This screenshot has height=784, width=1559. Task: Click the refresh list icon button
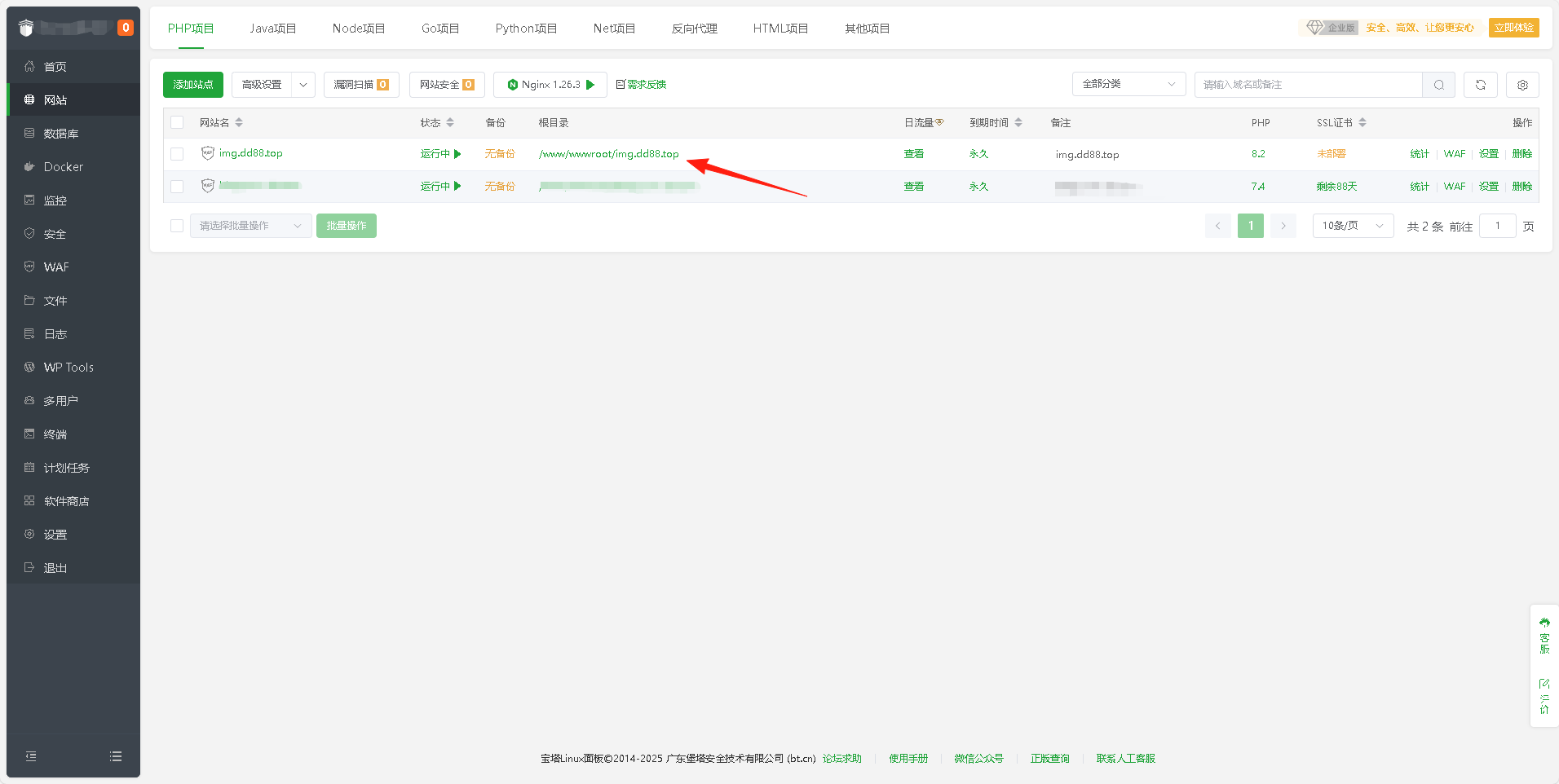[1480, 85]
